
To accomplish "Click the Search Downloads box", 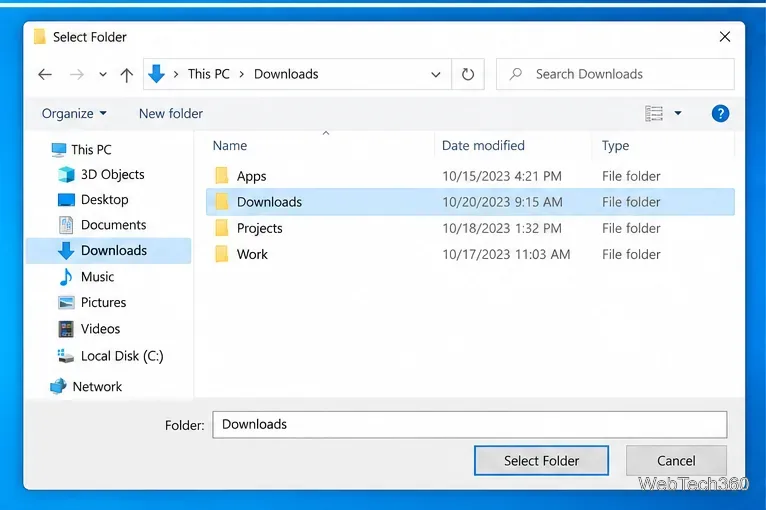I will click(616, 74).
